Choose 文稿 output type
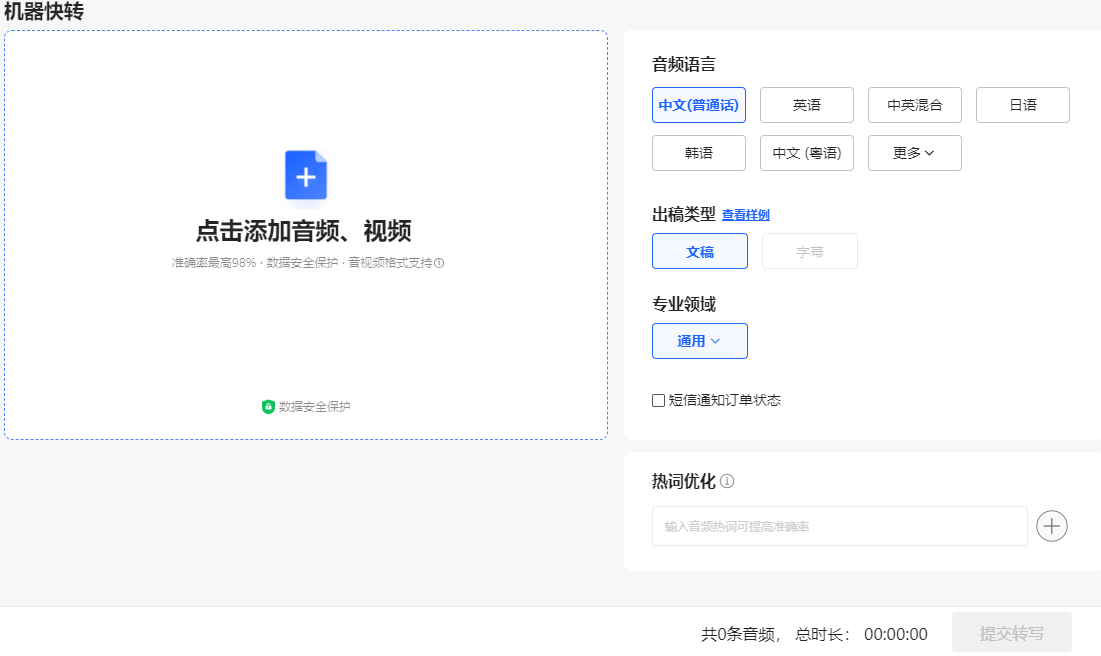Viewport: 1101px width, 656px height. click(700, 251)
